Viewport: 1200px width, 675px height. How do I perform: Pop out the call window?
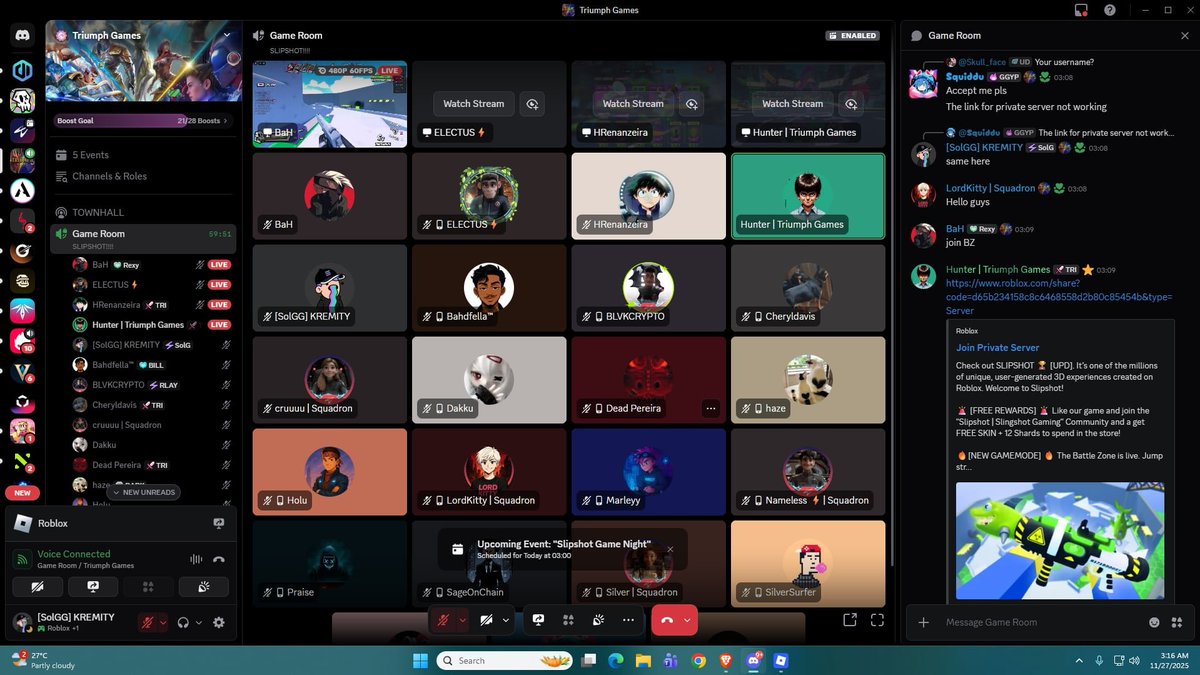[x=849, y=620]
